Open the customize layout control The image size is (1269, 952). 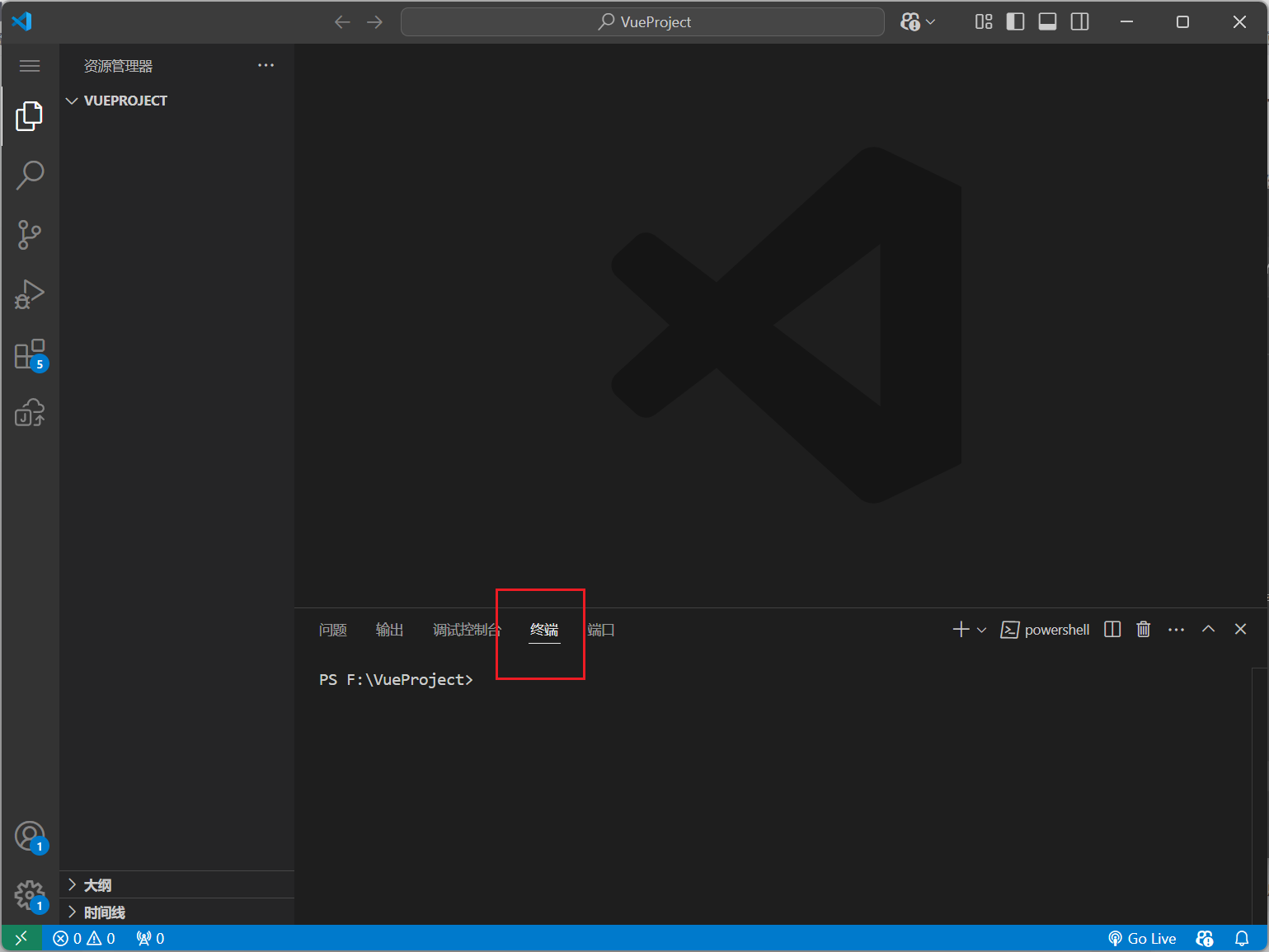click(x=984, y=22)
